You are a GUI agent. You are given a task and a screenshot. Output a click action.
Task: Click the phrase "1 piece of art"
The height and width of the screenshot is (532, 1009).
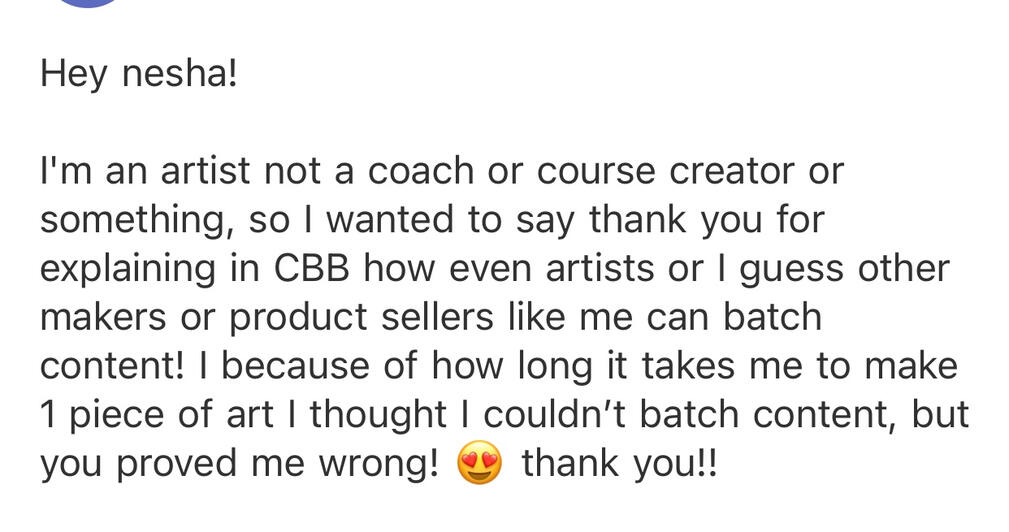157,415
